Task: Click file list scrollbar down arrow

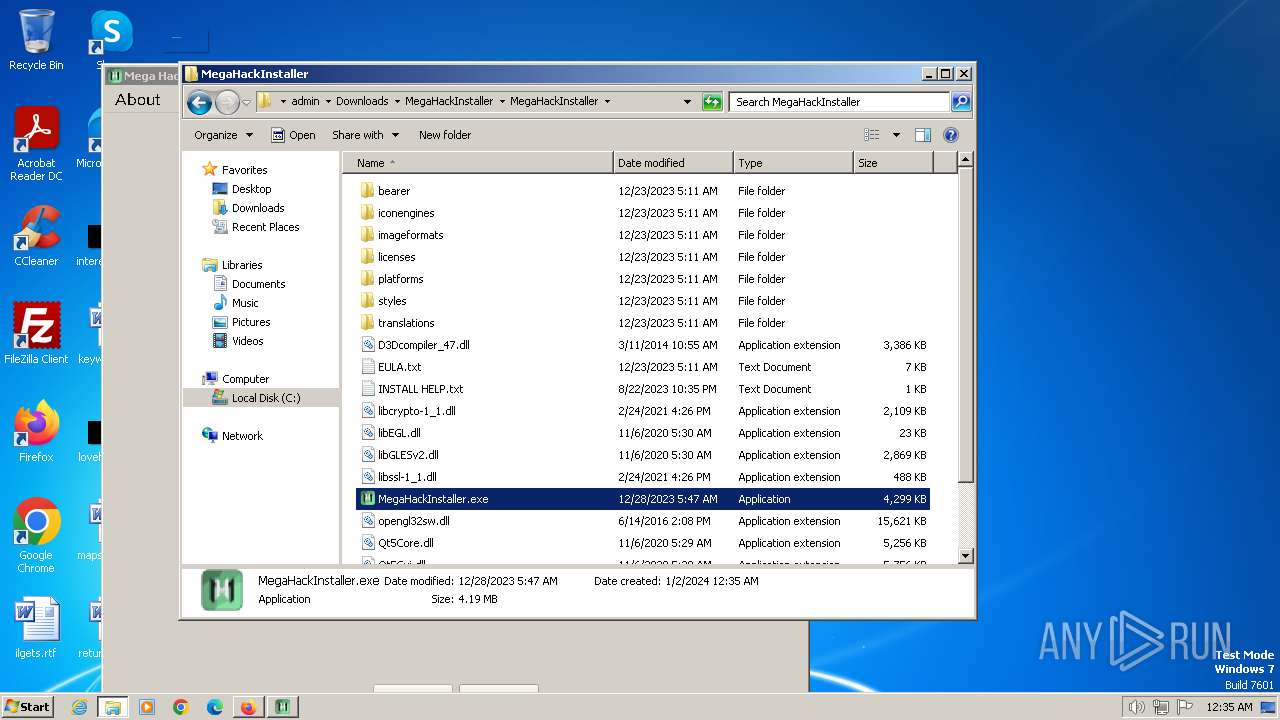Action: (x=965, y=556)
